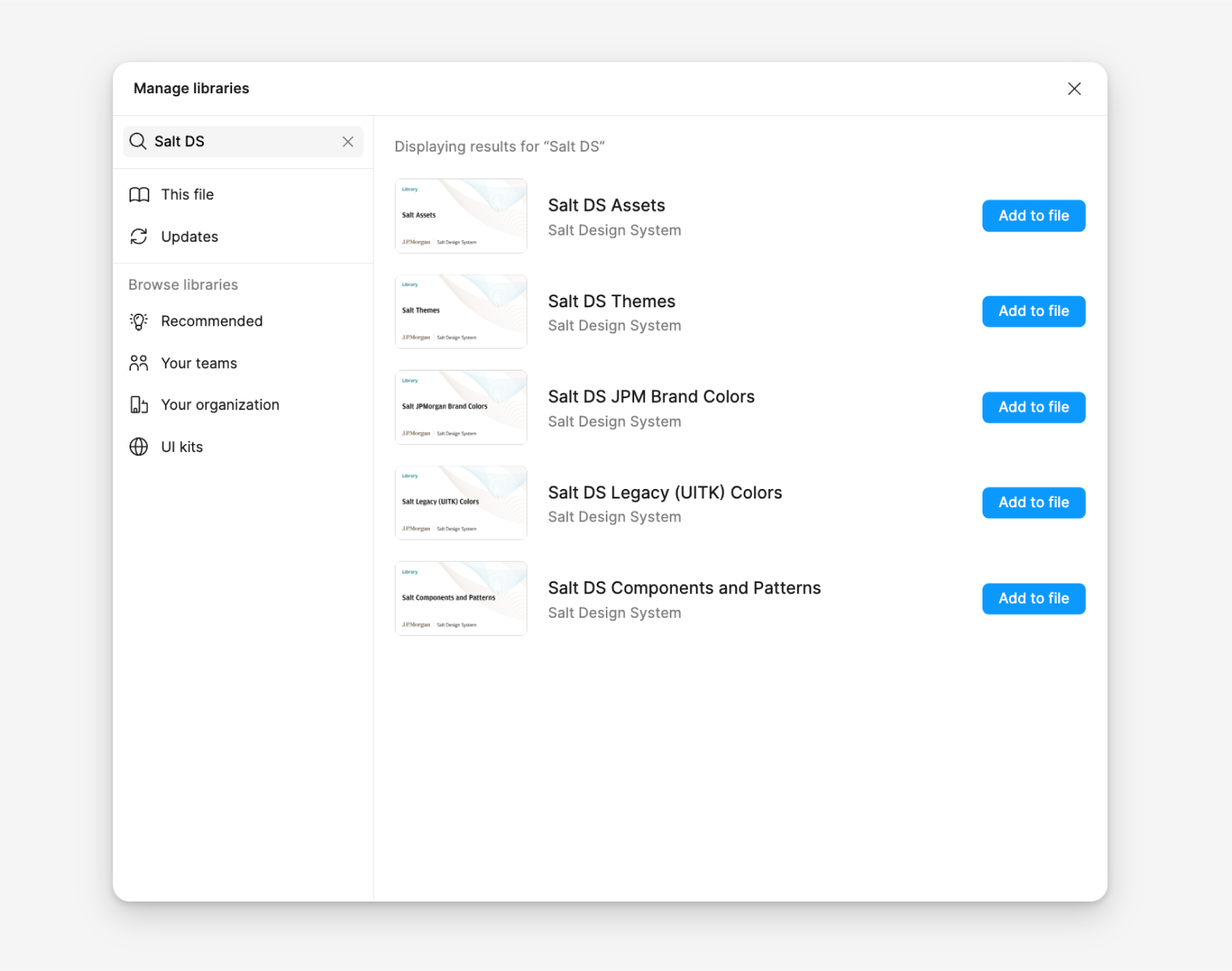1232x971 pixels.
Task: Browse libraries from Your teams
Action: tap(198, 363)
